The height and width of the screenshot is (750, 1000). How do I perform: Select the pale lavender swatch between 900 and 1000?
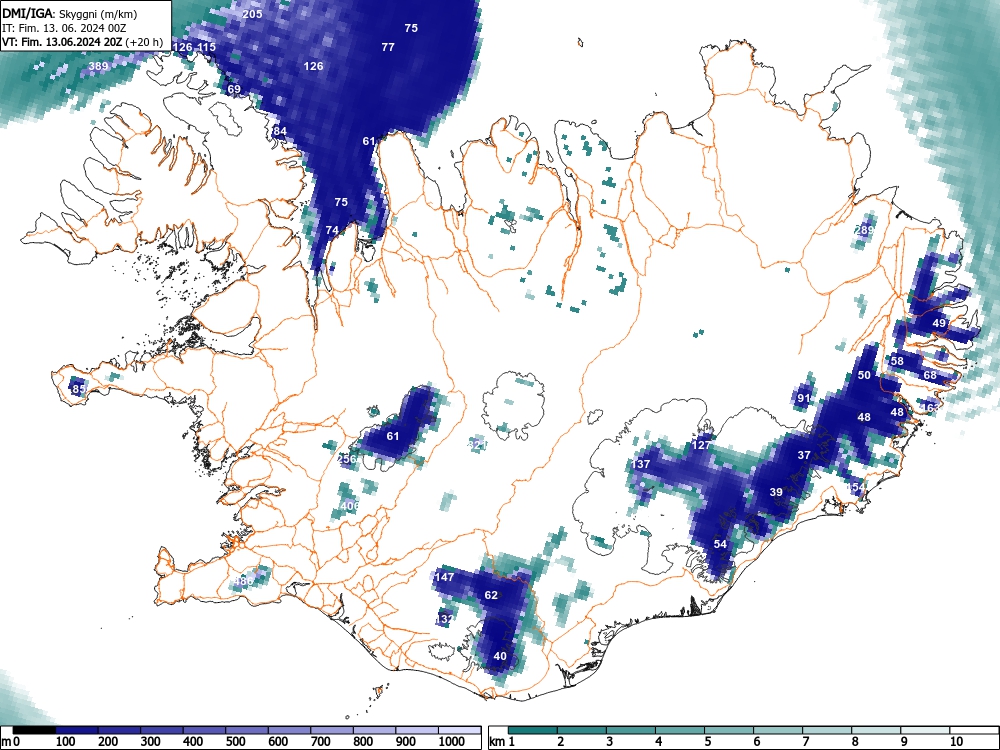click(x=417, y=730)
